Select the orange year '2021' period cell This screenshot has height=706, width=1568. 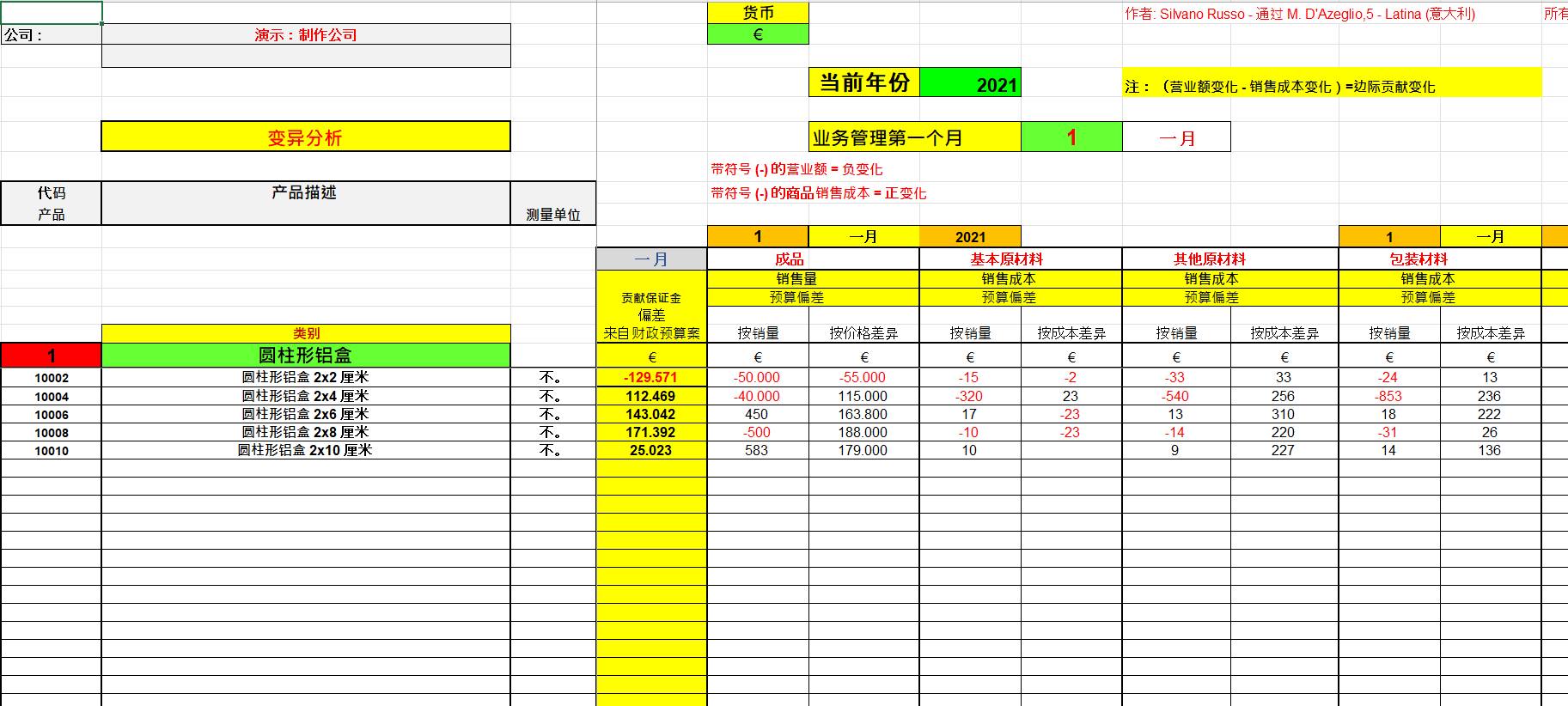click(x=970, y=237)
